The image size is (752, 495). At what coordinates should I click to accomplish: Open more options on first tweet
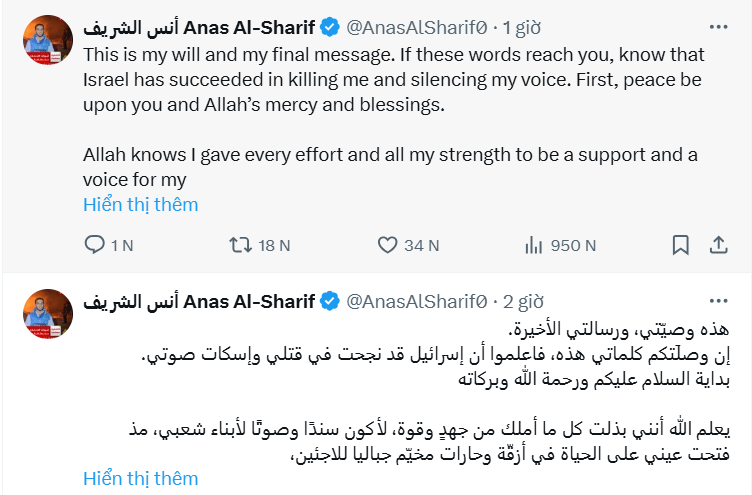click(718, 27)
